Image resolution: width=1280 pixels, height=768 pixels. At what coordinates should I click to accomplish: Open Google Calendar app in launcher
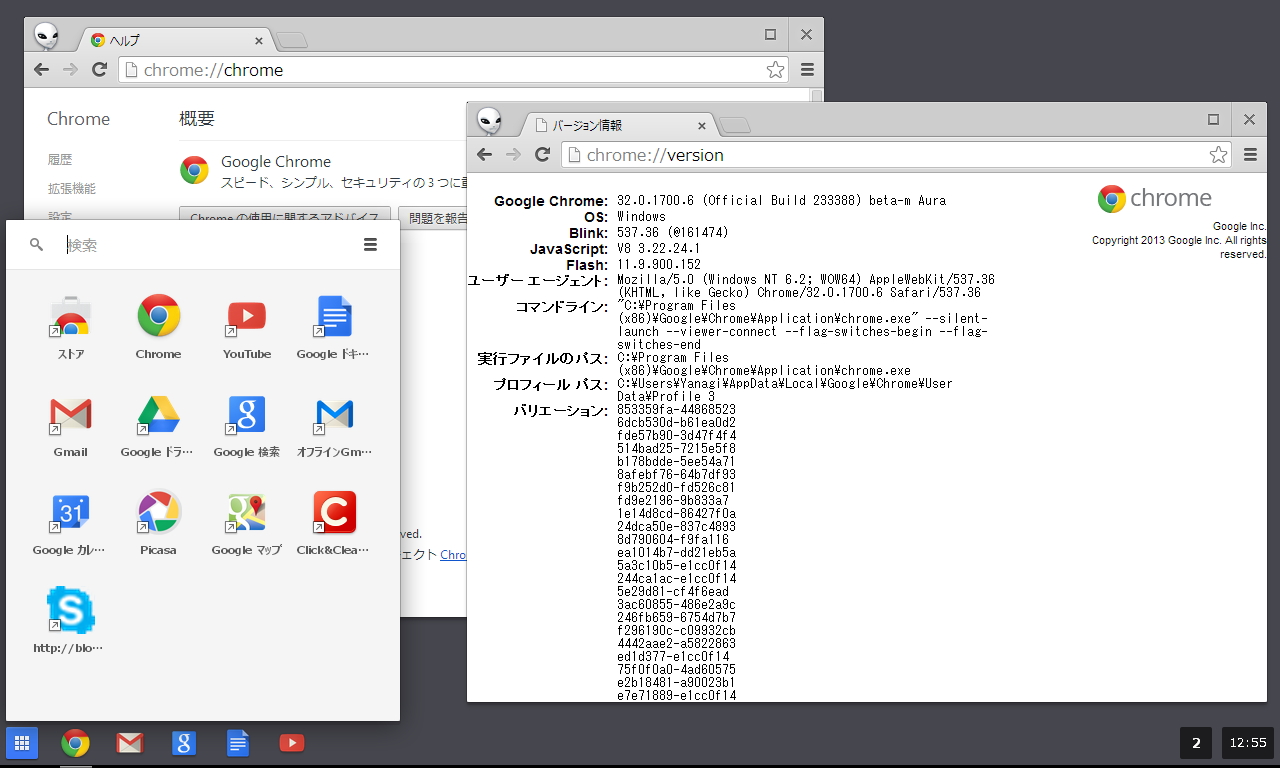click(x=70, y=524)
